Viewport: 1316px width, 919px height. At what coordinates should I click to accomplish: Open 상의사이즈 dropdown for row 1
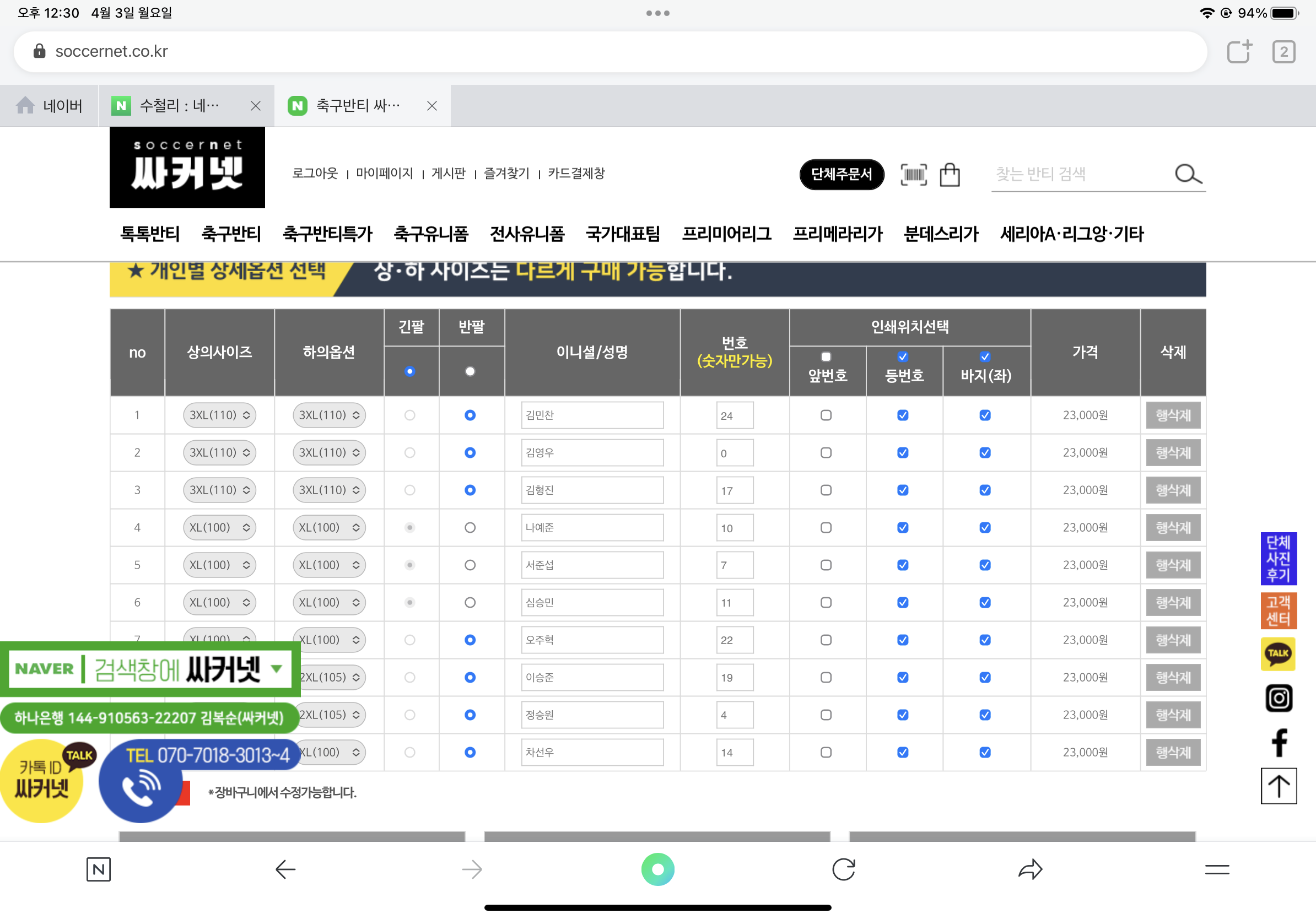point(219,415)
